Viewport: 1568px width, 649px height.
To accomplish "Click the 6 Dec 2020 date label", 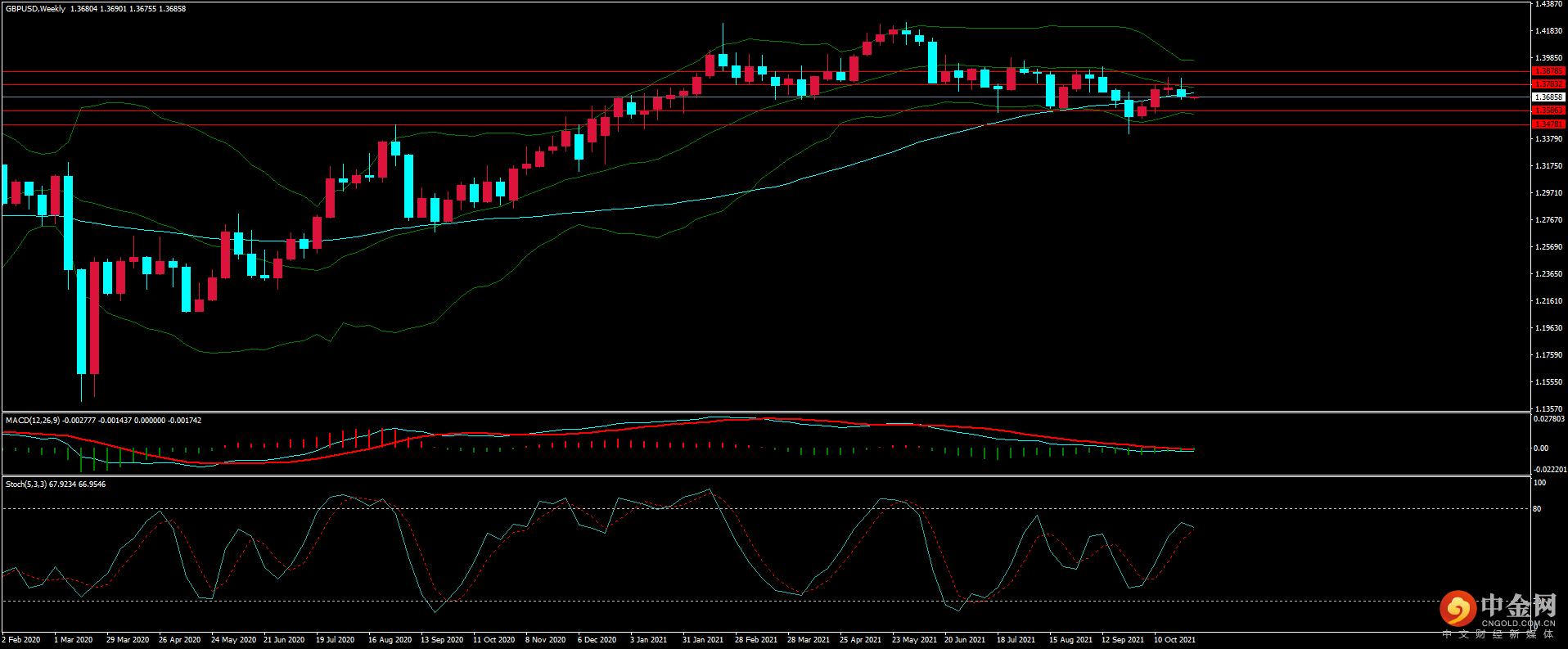I will pos(597,640).
